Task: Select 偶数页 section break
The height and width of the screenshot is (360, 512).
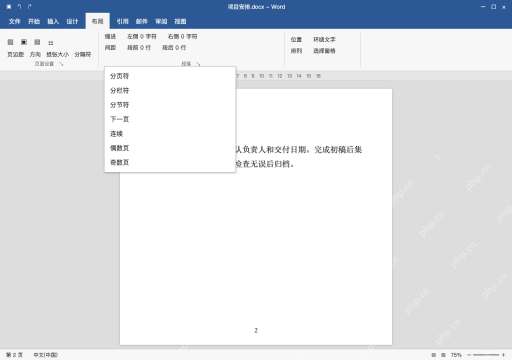Action: coord(170,148)
